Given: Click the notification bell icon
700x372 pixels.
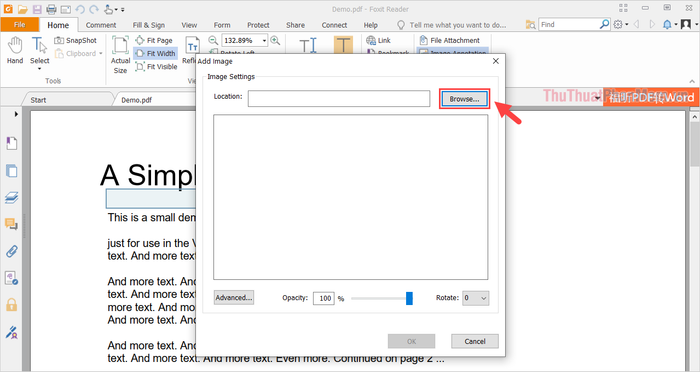Looking at the screenshot, I should [x=667, y=25].
